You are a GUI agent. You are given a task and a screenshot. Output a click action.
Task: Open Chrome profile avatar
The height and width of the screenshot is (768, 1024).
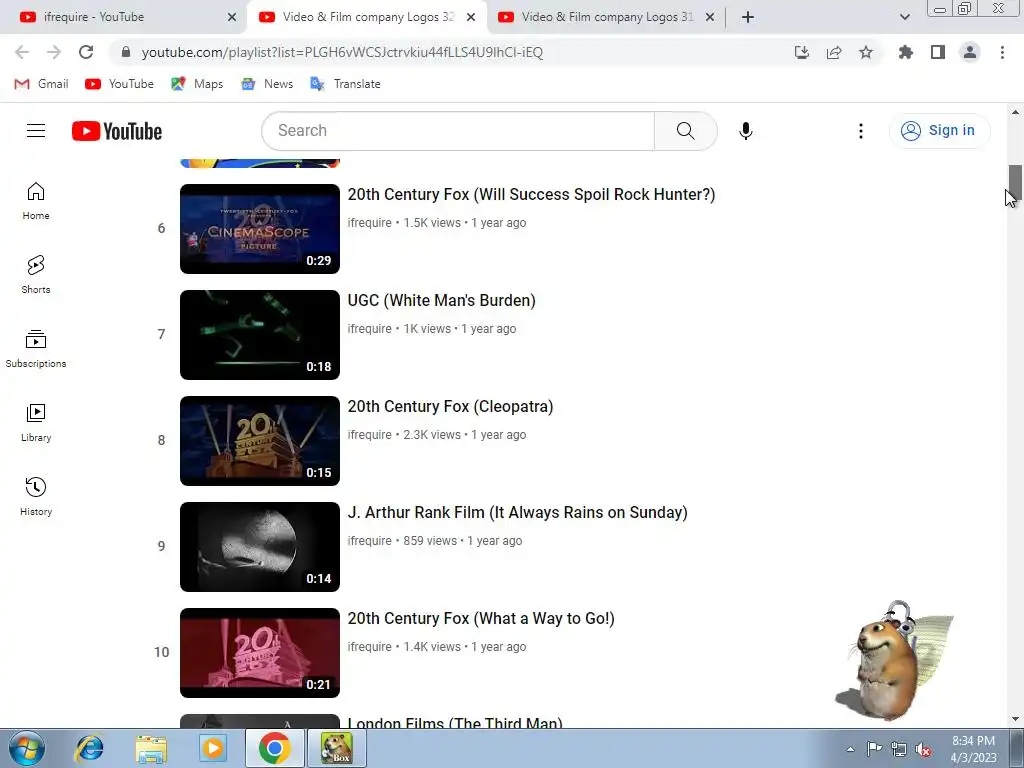tap(970, 52)
